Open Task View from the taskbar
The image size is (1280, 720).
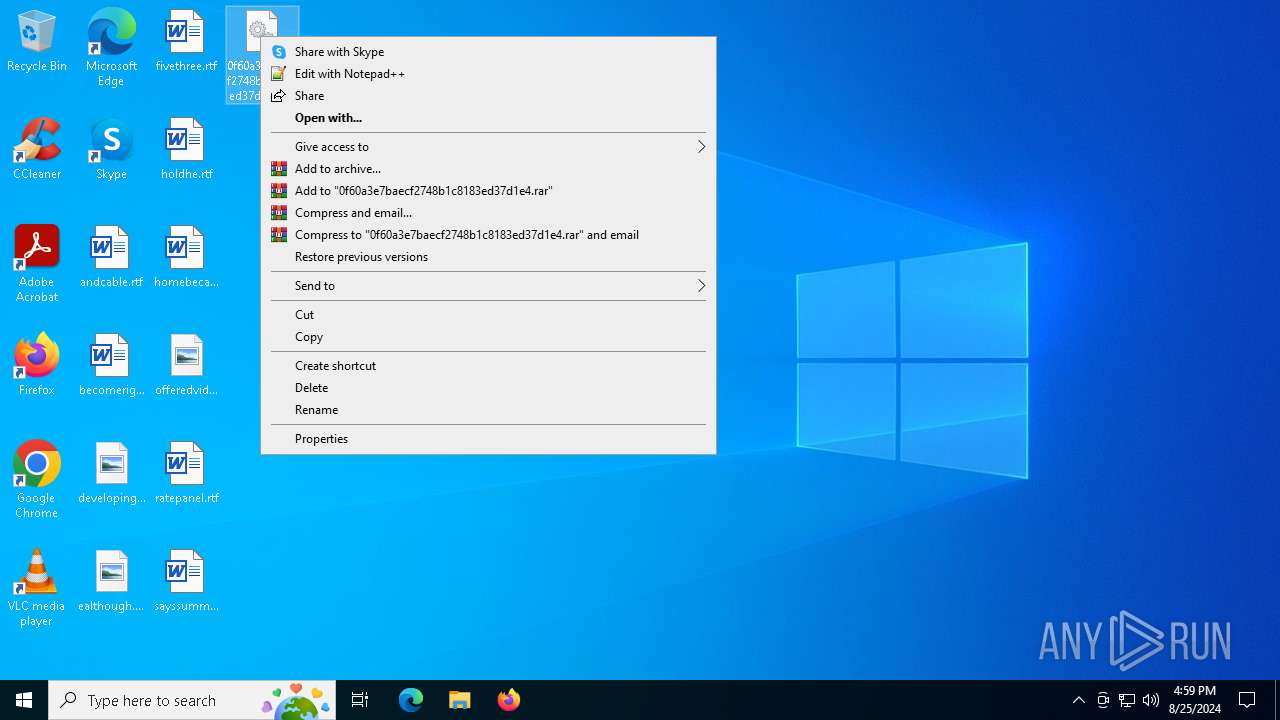[x=360, y=700]
